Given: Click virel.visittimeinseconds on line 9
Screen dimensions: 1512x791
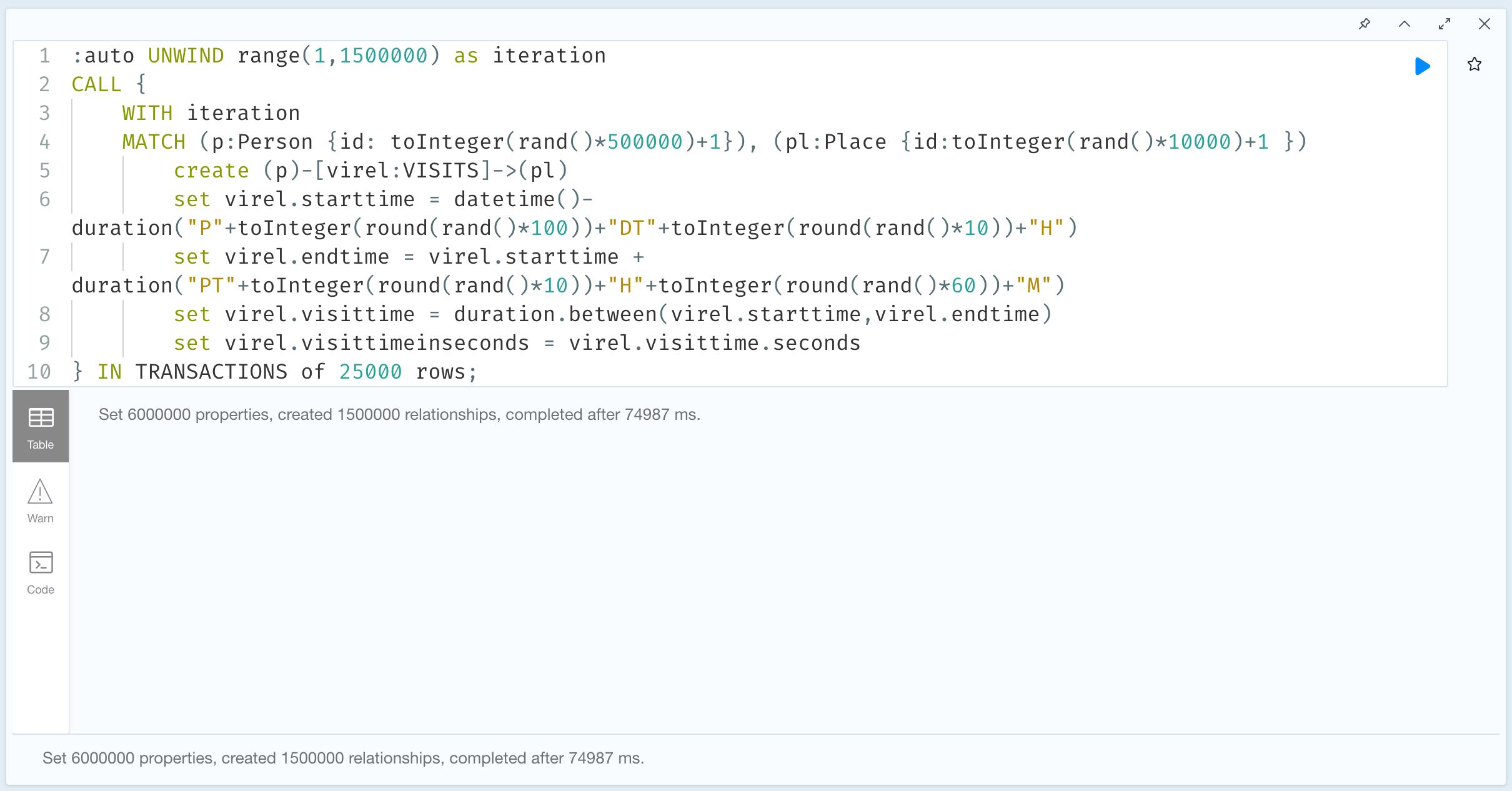Looking at the screenshot, I should pyautogui.click(x=377, y=343).
